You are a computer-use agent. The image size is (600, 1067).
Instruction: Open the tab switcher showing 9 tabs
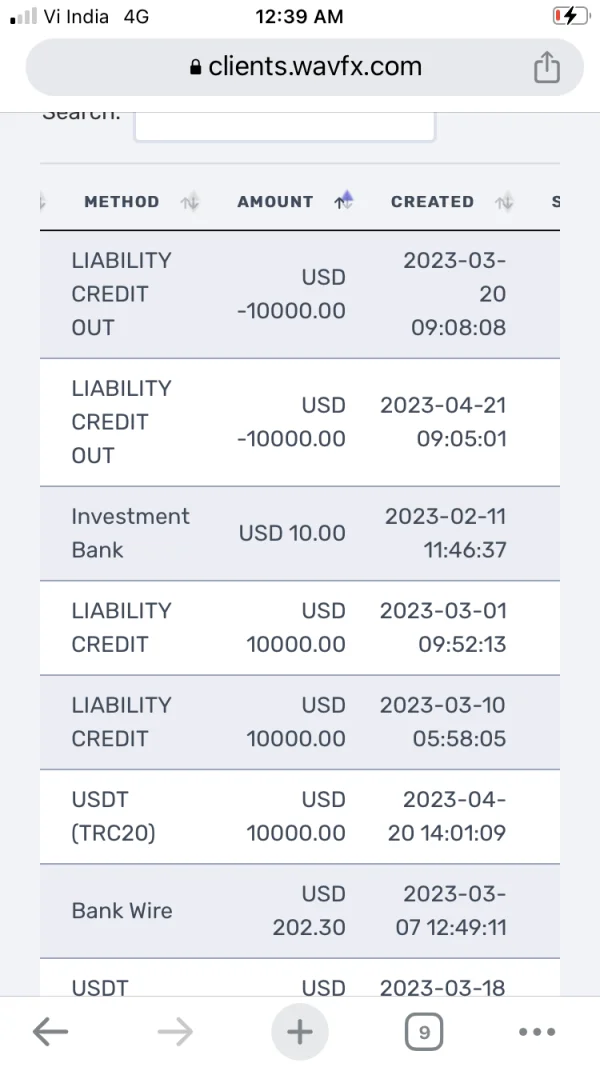(x=424, y=1032)
